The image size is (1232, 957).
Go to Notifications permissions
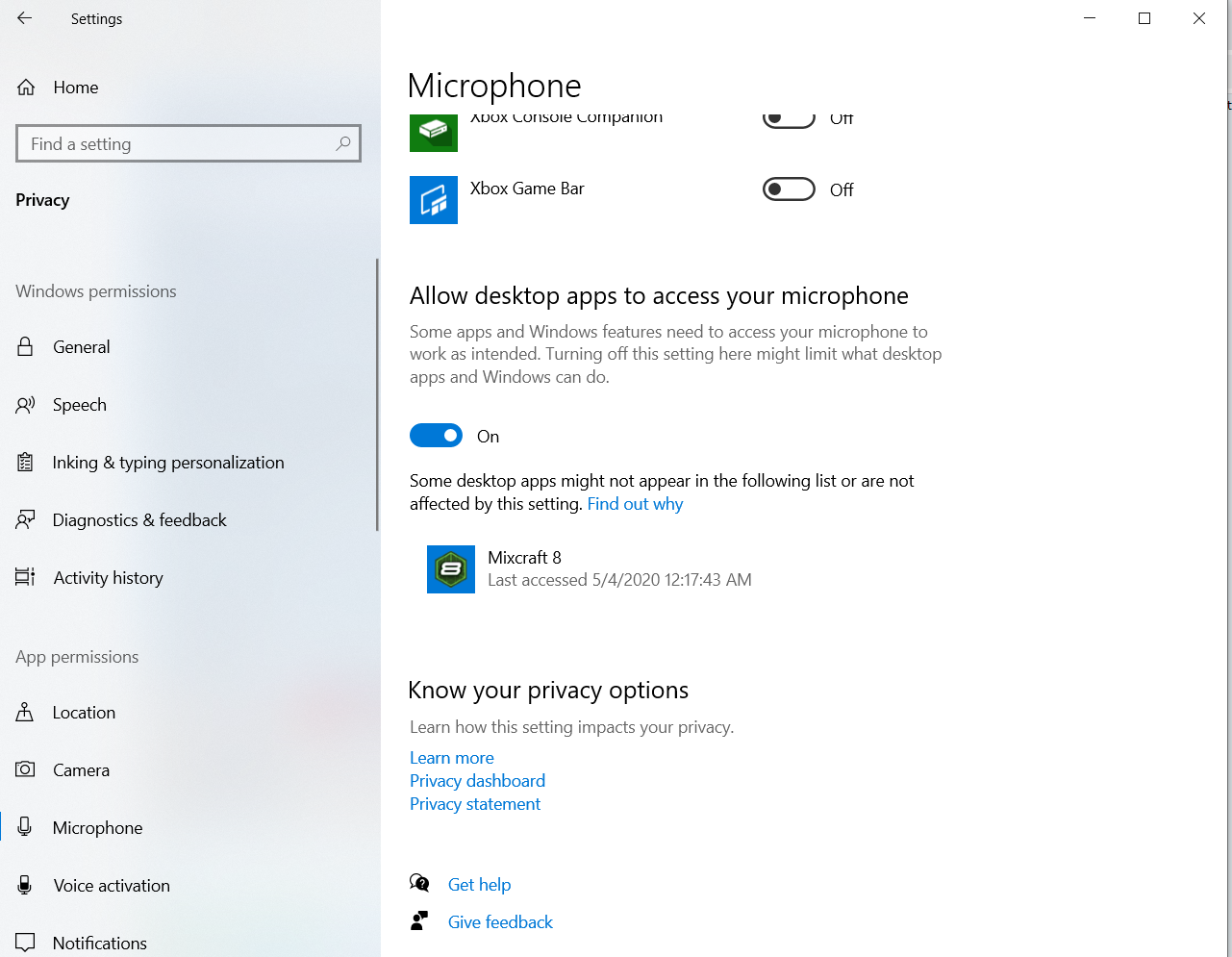coord(100,944)
